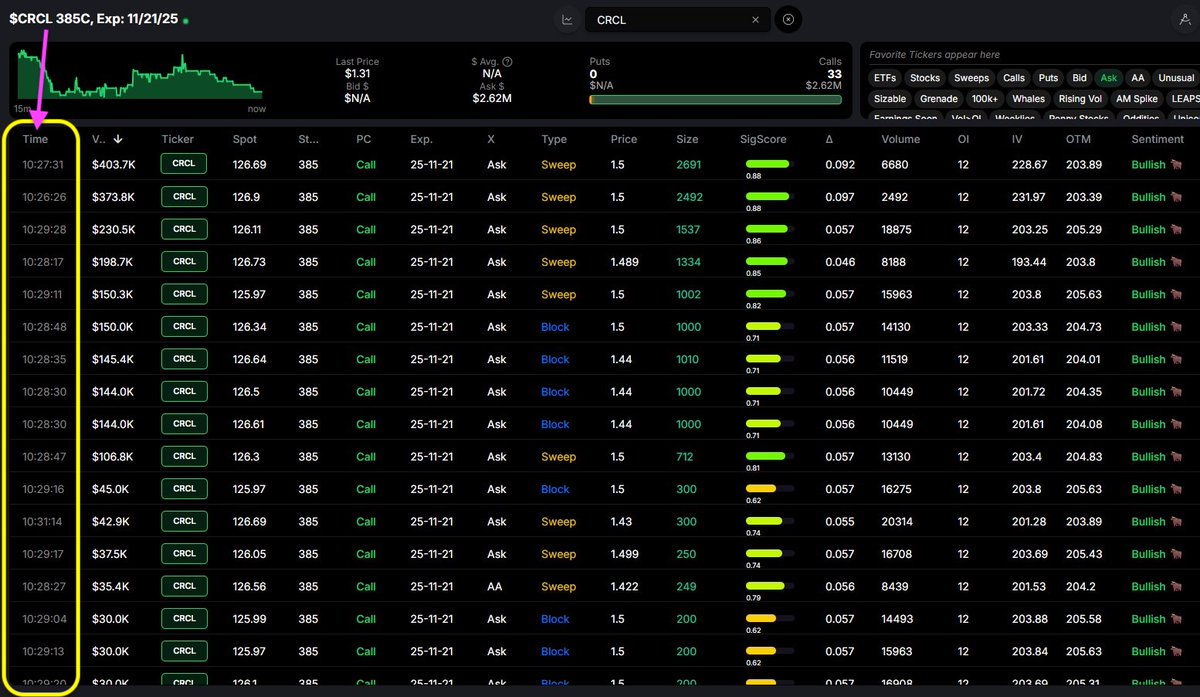Click the CRCL ticker badge in 10:27:31 row
1200x697 pixels.
184,164
